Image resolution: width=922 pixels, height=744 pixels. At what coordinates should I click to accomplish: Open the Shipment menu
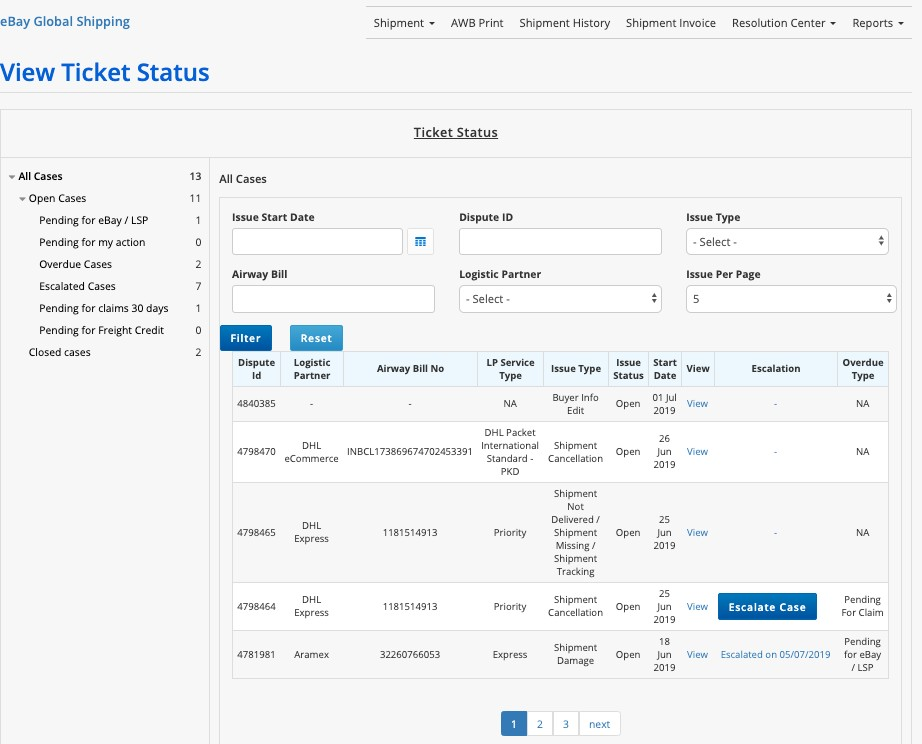[404, 23]
